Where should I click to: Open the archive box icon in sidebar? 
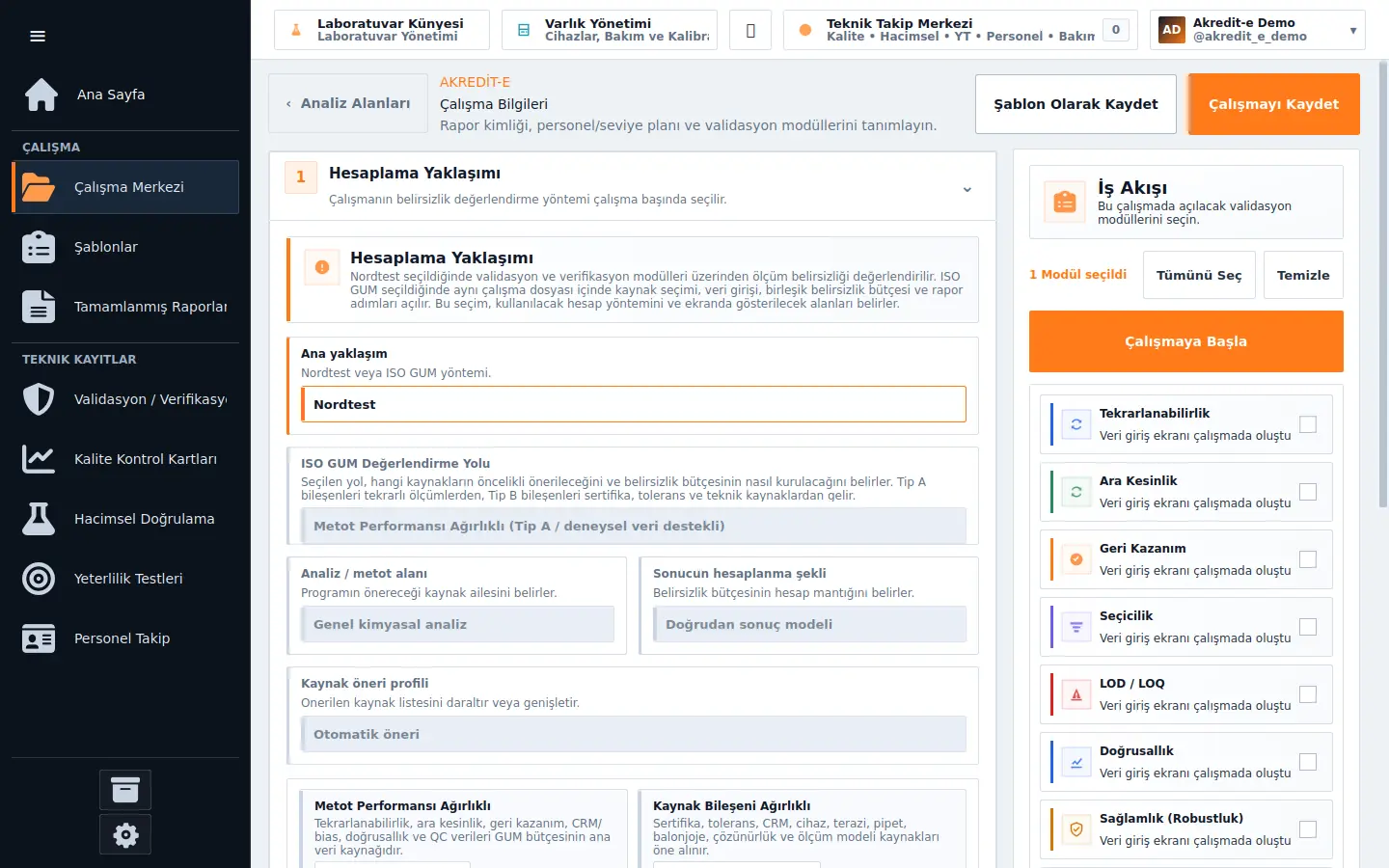pyautogui.click(x=125, y=790)
